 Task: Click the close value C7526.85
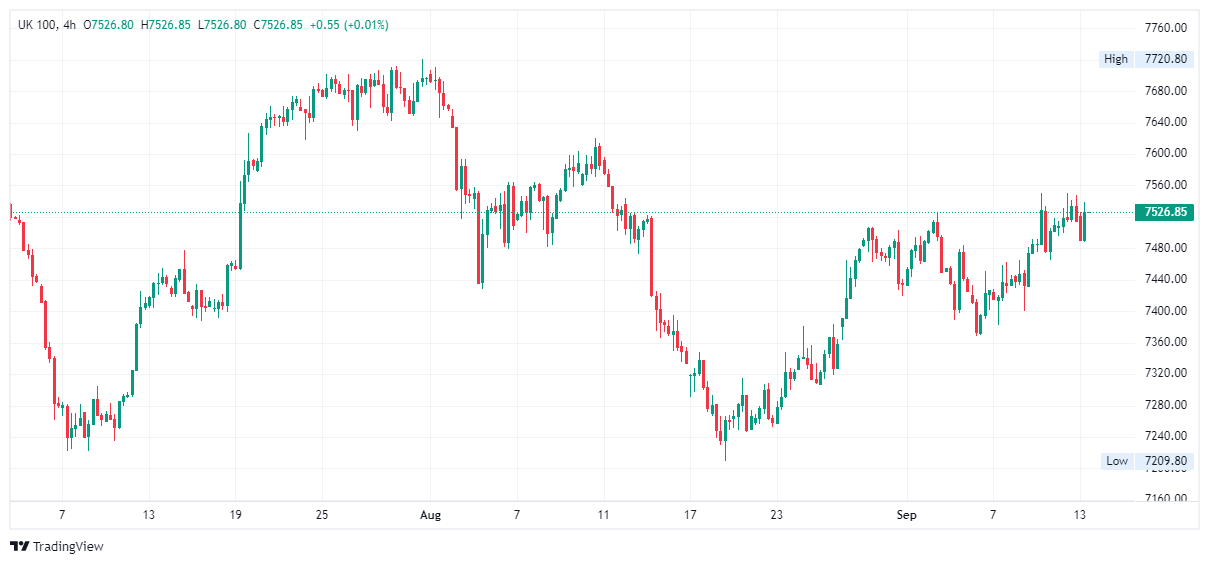tap(275, 24)
